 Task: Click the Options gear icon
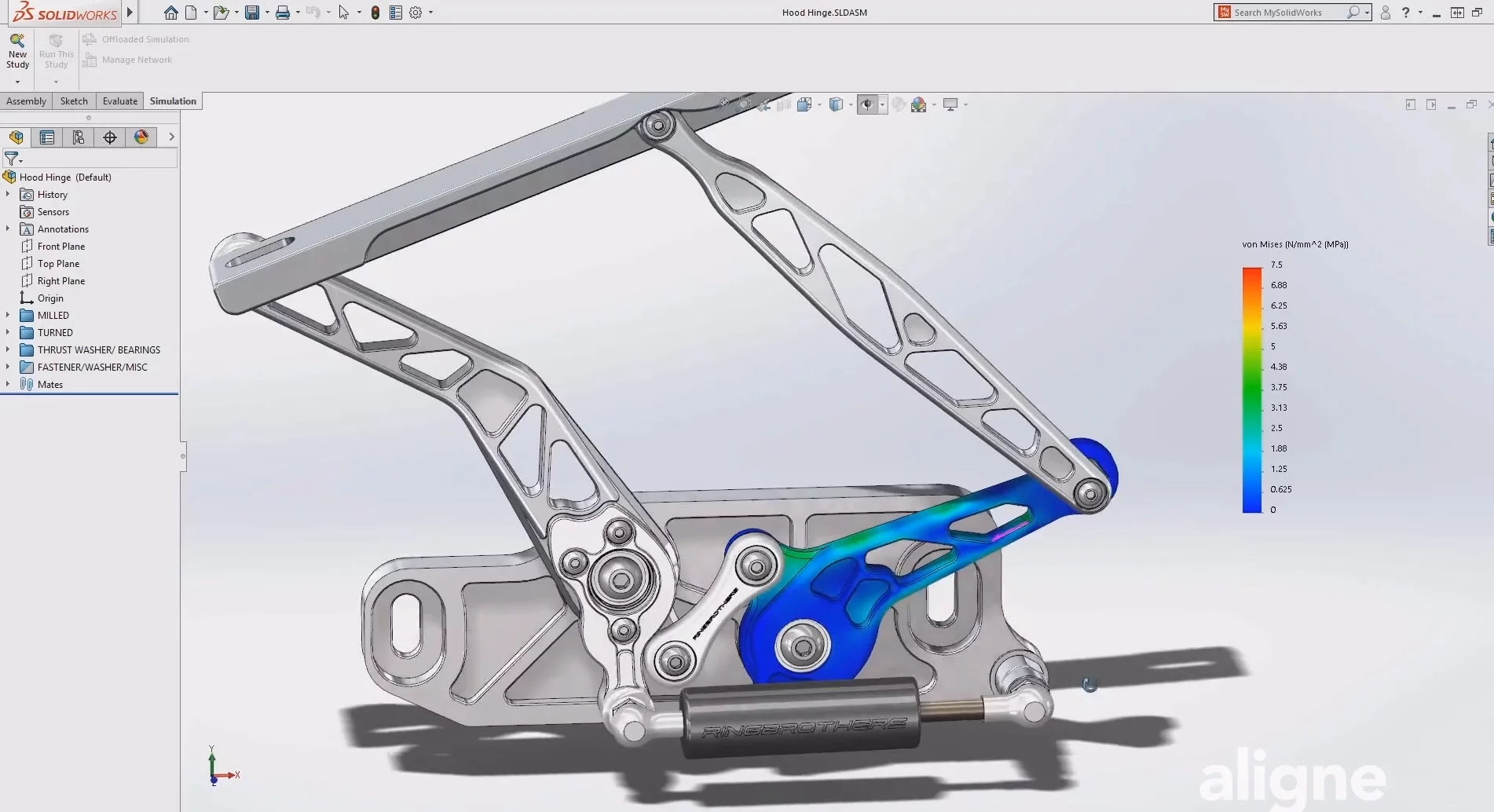tap(416, 13)
